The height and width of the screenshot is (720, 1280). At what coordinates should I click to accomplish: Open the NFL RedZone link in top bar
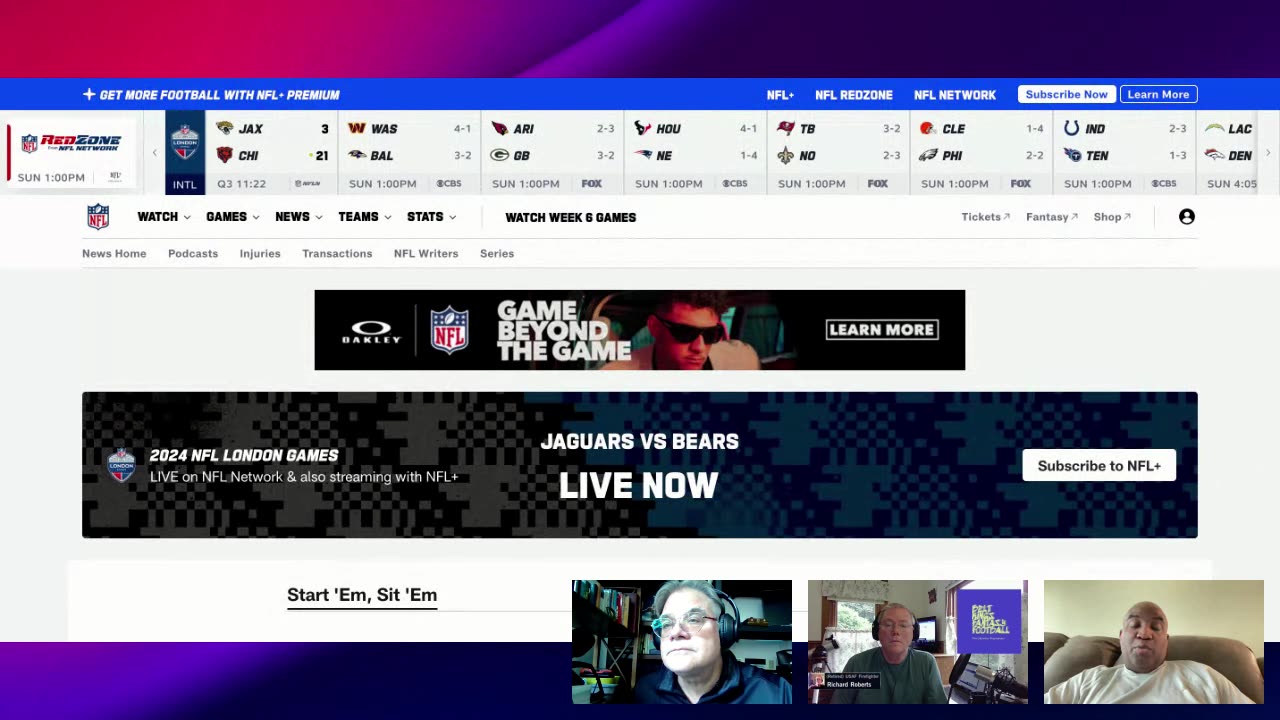854,95
